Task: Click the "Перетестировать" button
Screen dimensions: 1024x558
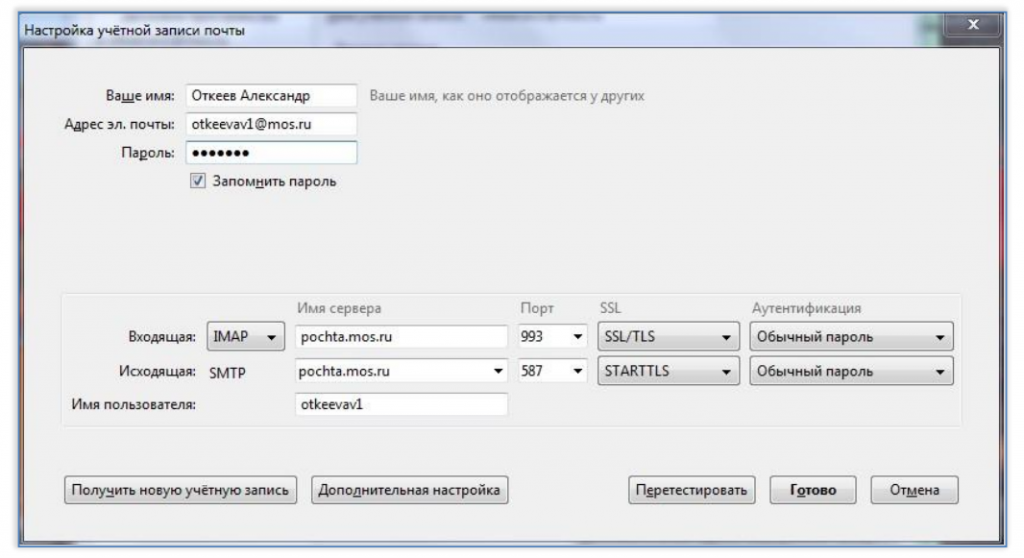Action: point(692,491)
